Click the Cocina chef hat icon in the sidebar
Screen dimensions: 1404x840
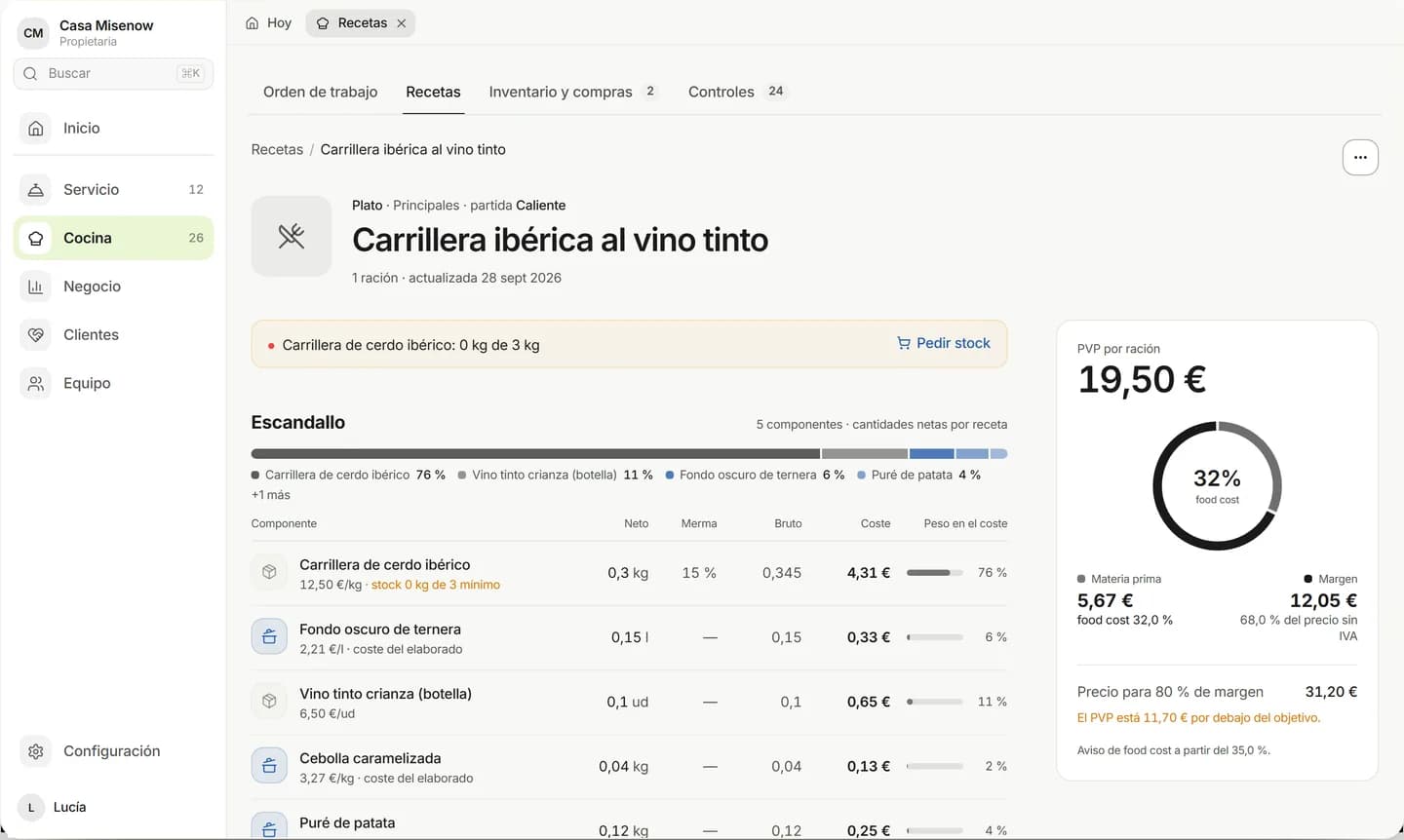pos(36,238)
